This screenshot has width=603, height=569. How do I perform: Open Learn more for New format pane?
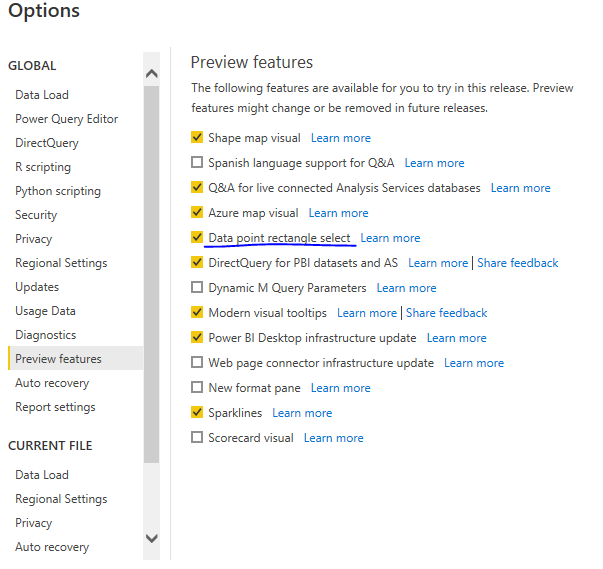(341, 388)
